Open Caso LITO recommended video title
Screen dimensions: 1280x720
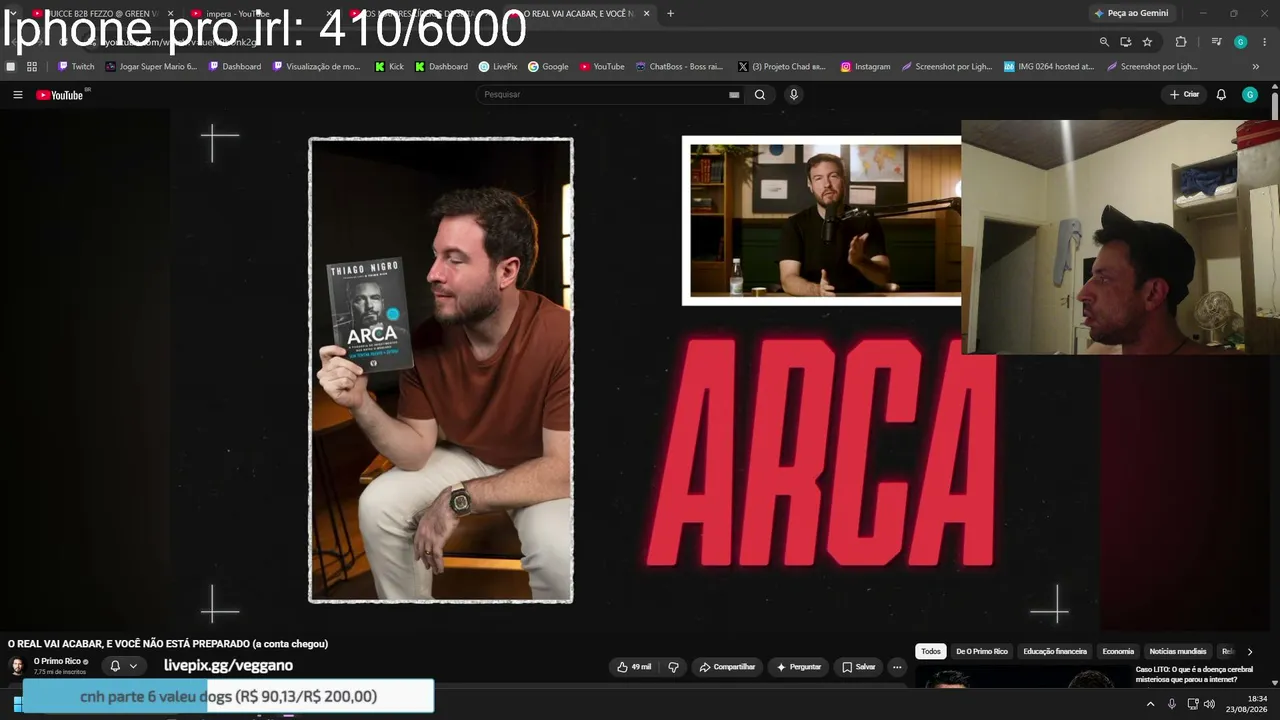(x=1194, y=675)
